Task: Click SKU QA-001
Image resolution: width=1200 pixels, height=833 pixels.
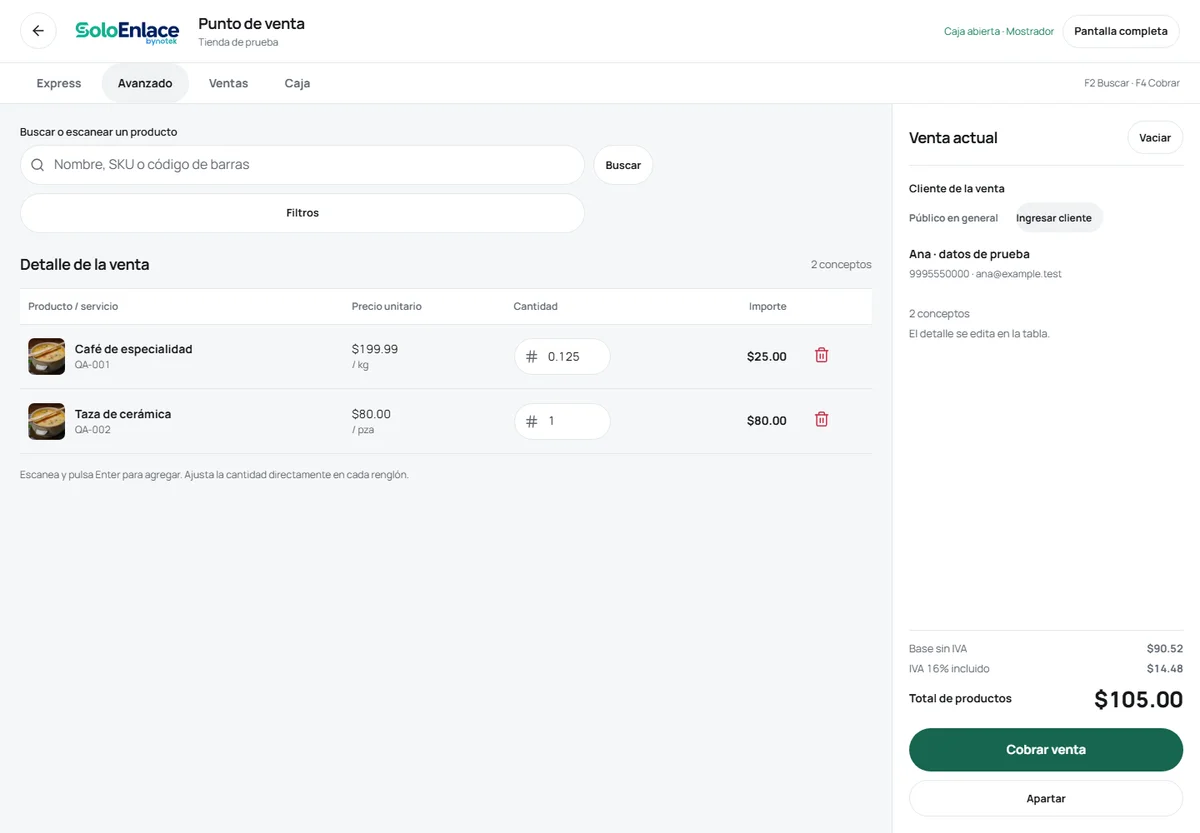Action: [x=92, y=365]
